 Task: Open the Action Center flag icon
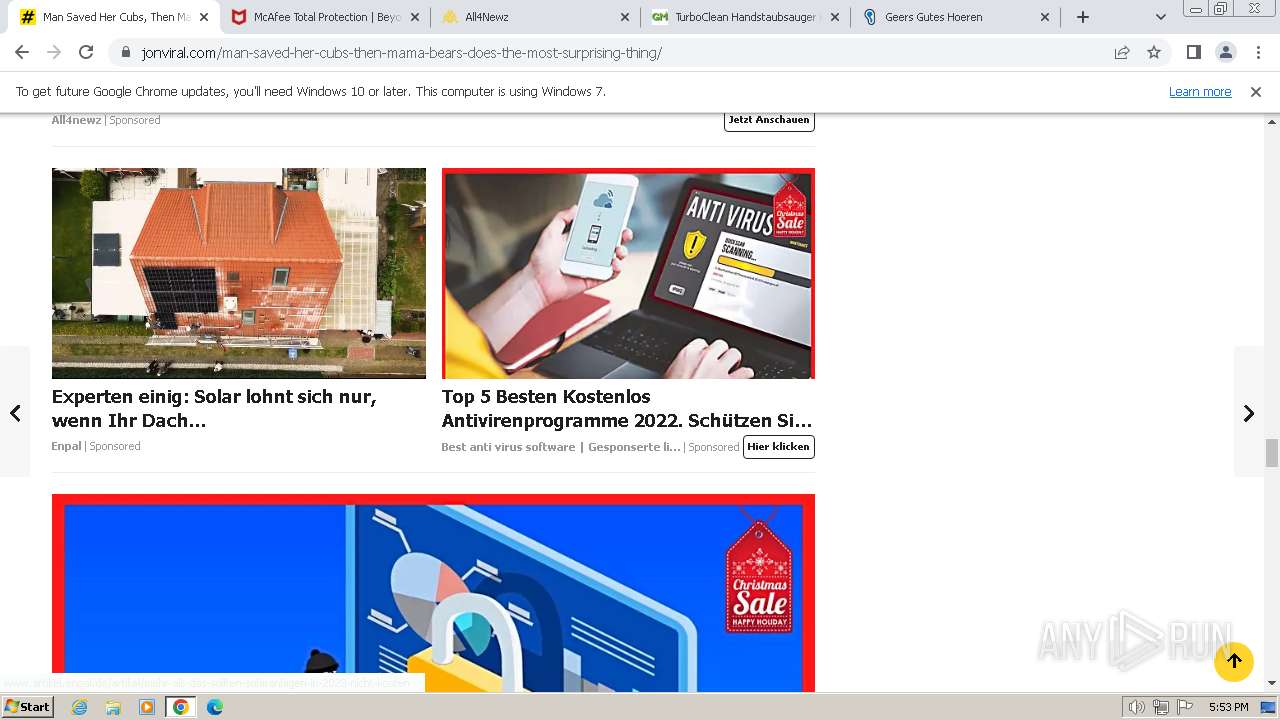point(1185,707)
